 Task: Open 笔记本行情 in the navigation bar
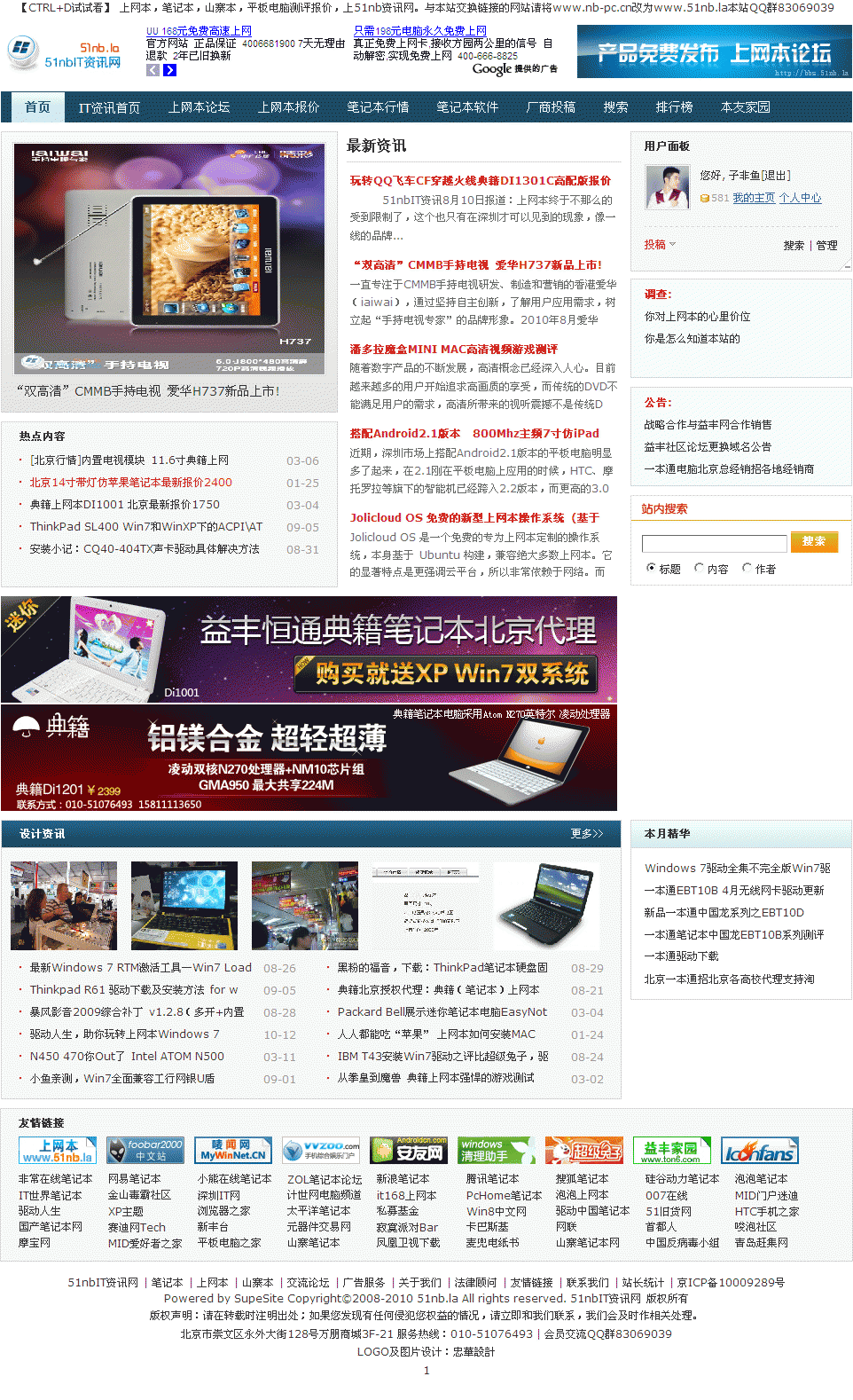pos(378,107)
